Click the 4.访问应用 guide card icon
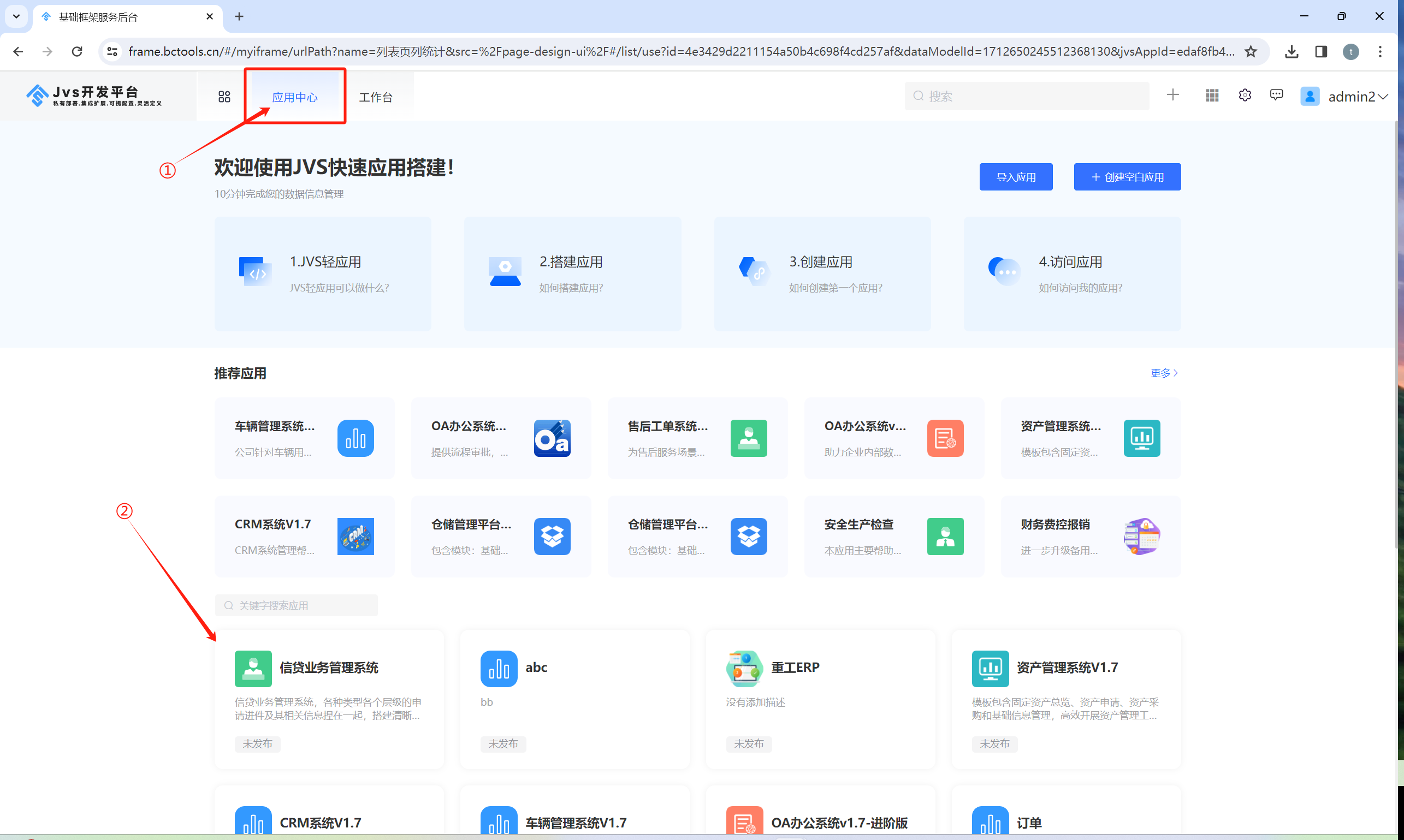The image size is (1404, 840). coord(1005,271)
